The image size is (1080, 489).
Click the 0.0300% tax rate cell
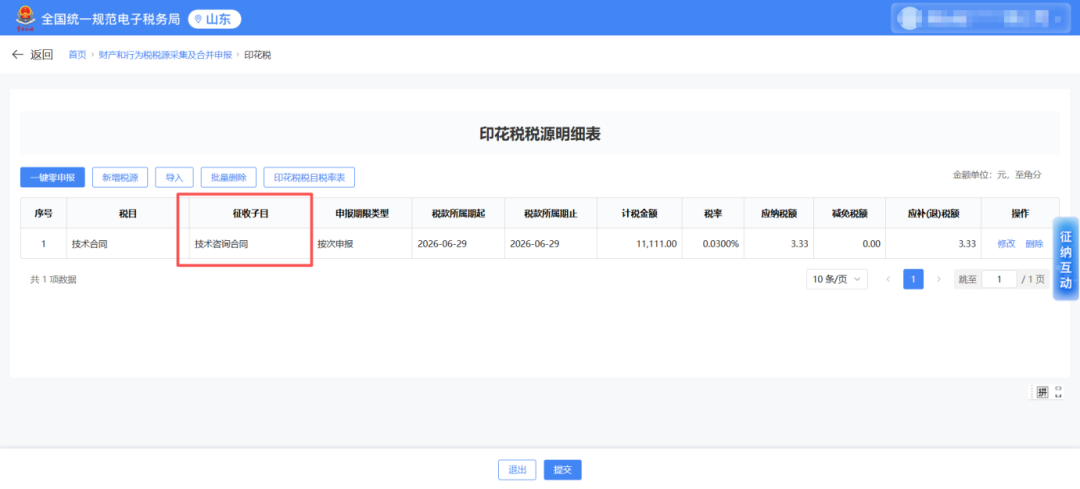pos(713,244)
